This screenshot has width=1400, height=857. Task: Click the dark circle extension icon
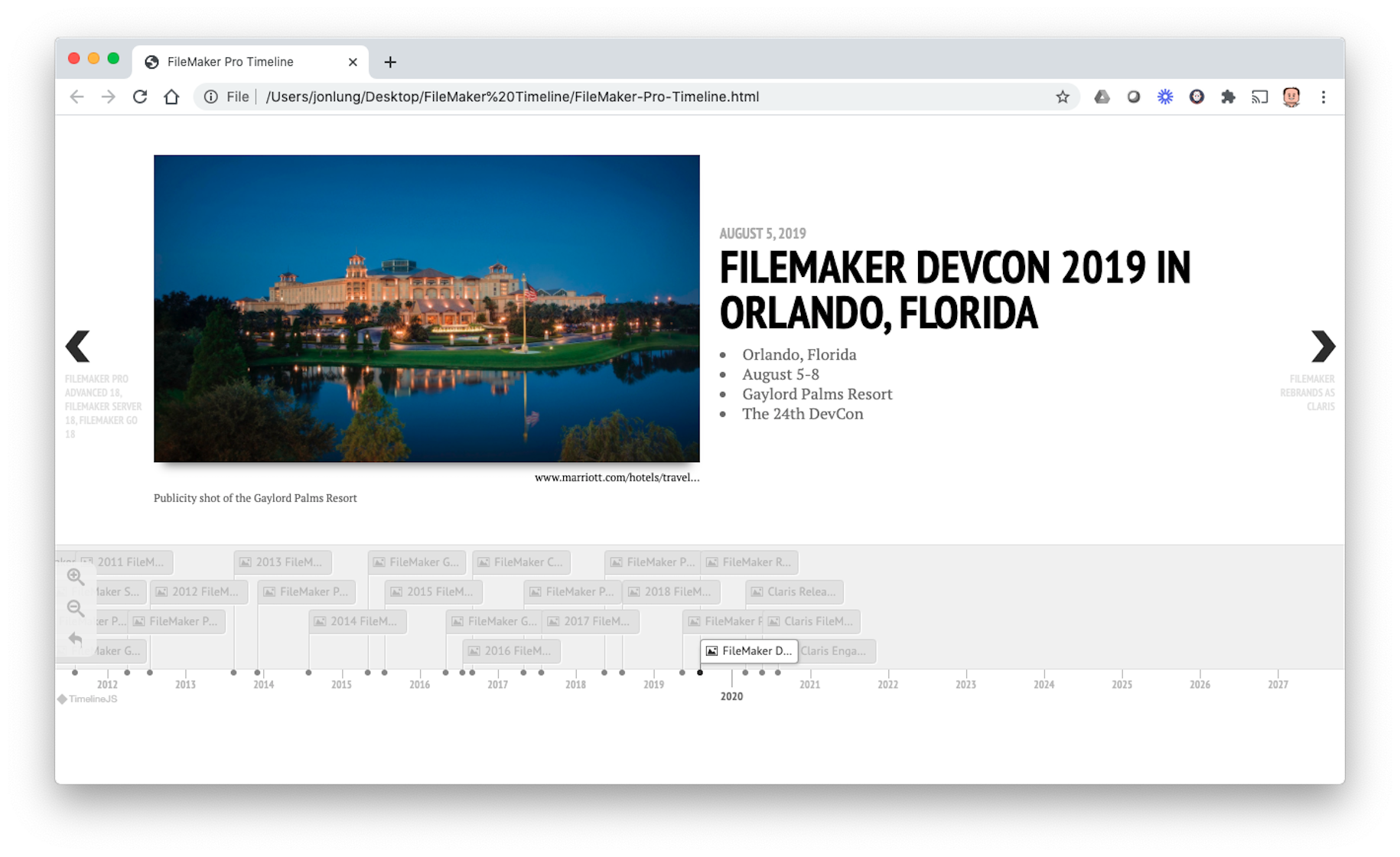(1134, 97)
